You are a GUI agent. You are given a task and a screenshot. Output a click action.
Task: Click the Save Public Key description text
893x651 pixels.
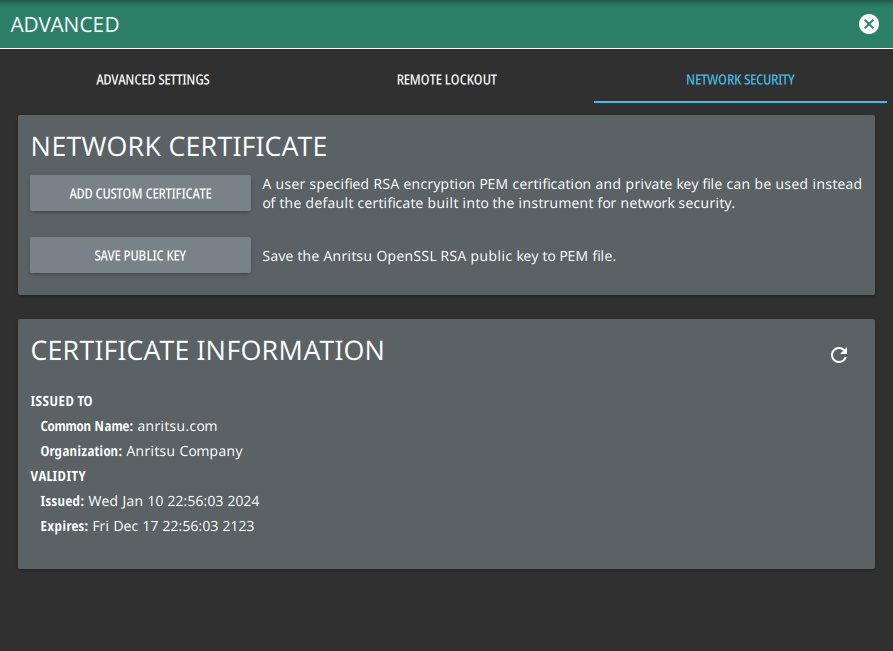point(439,256)
